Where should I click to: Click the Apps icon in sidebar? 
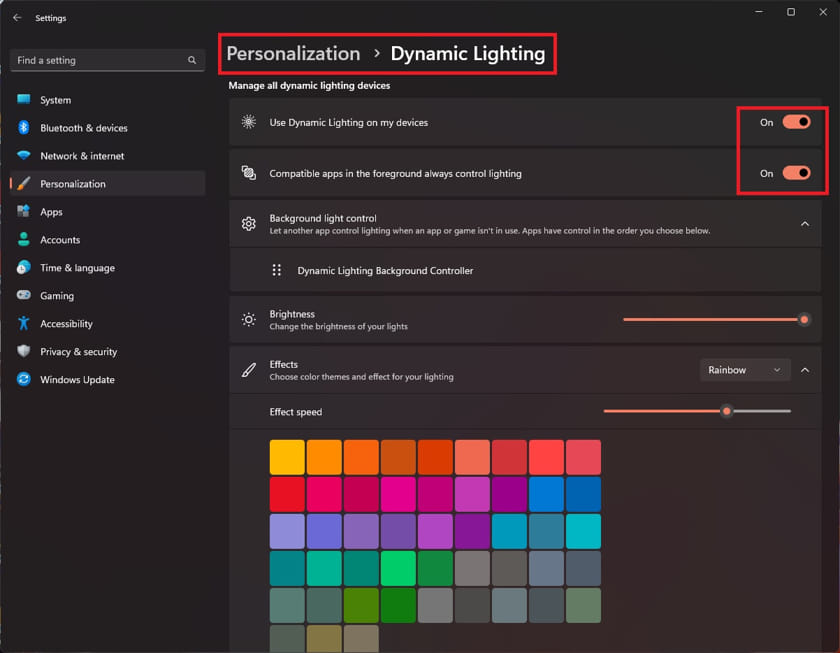(24, 212)
